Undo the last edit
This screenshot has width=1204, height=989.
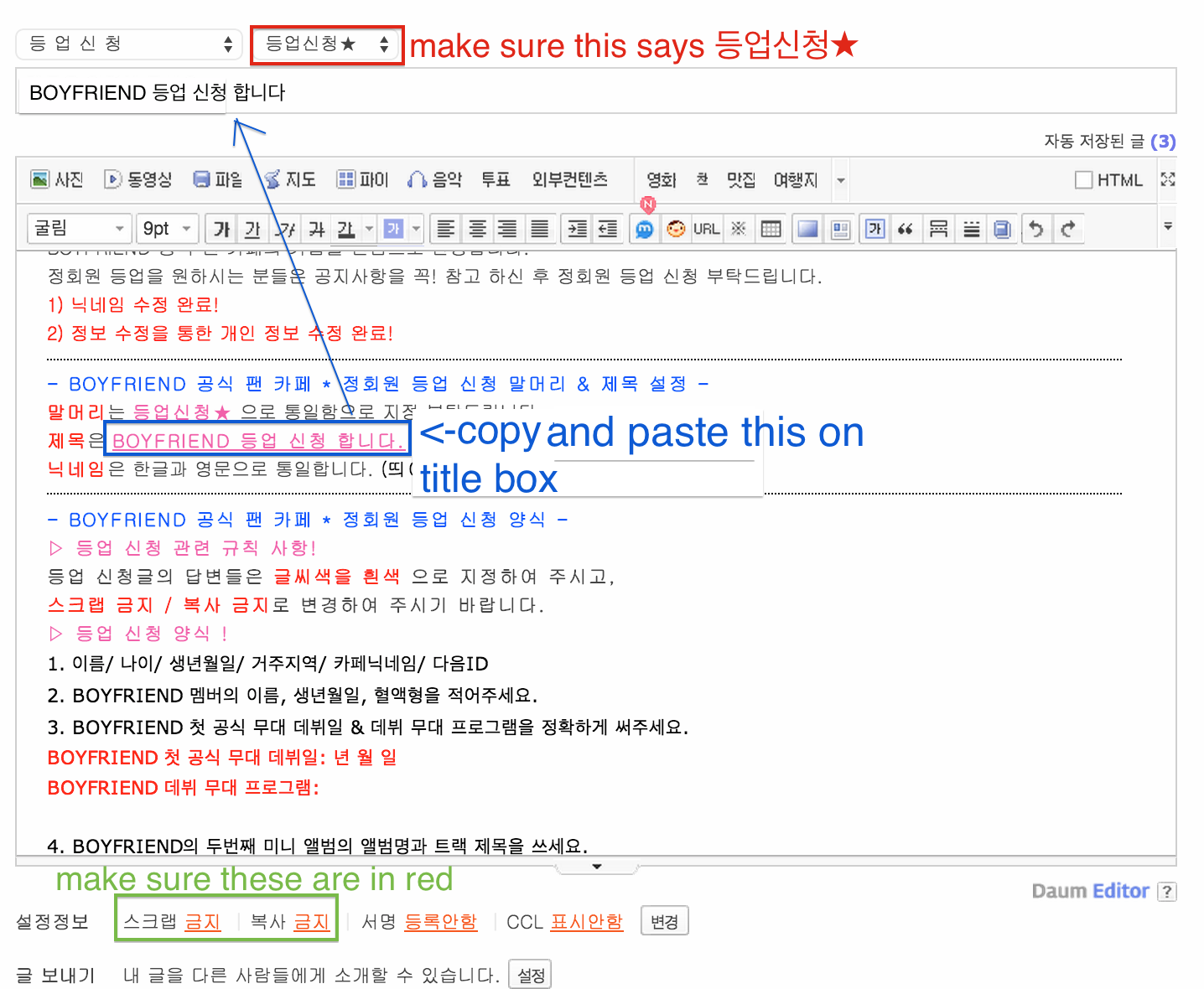click(x=1037, y=229)
